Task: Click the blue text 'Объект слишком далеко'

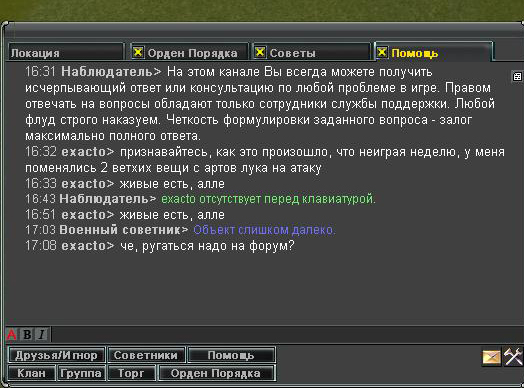Action: [264, 230]
